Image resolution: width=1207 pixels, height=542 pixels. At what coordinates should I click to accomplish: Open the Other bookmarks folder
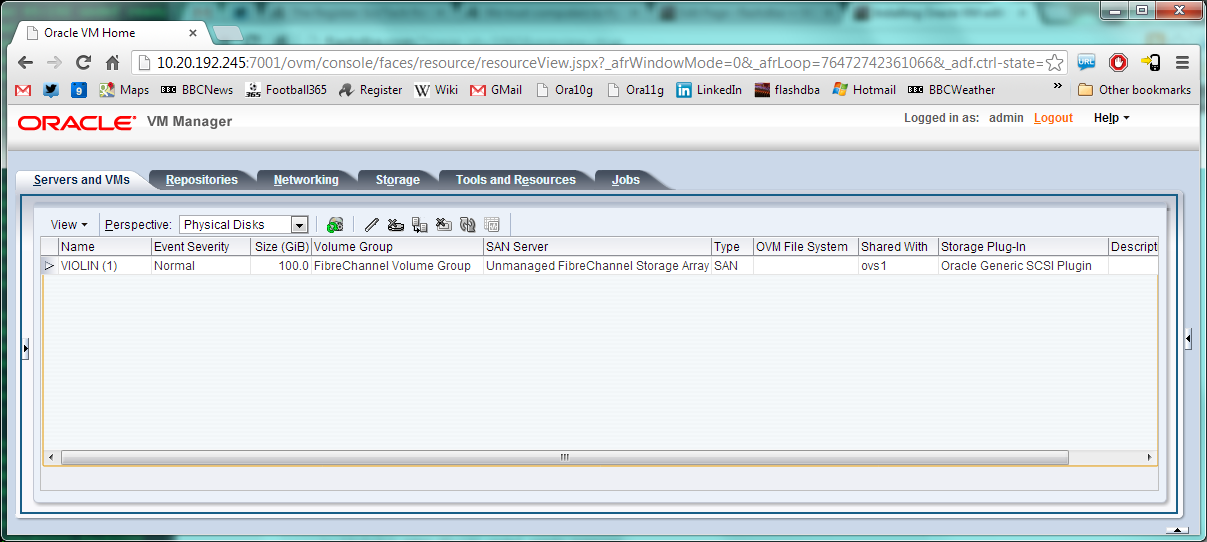pos(1135,90)
